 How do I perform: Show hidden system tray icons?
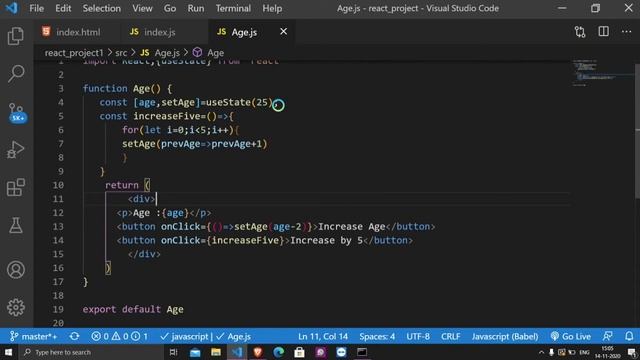[541, 352]
